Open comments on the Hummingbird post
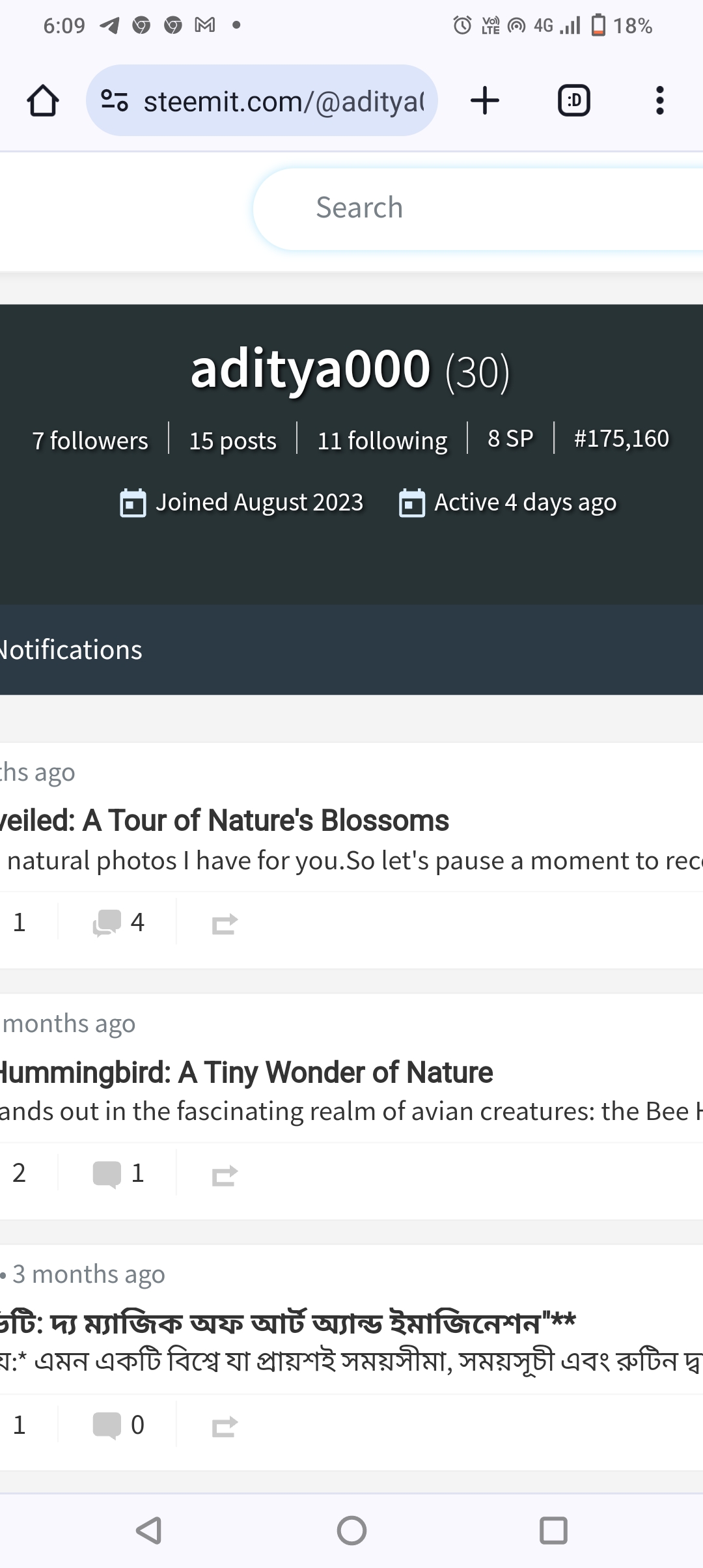Image resolution: width=703 pixels, height=1568 pixels. 118,1173
